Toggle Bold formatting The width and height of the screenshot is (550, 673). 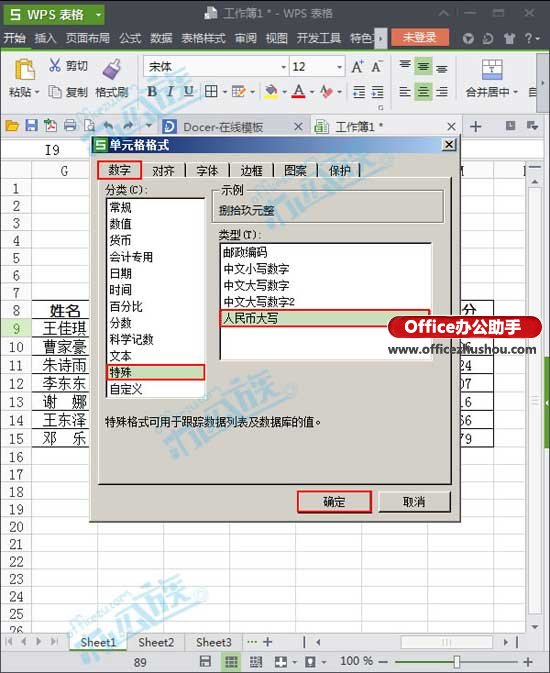coord(152,91)
